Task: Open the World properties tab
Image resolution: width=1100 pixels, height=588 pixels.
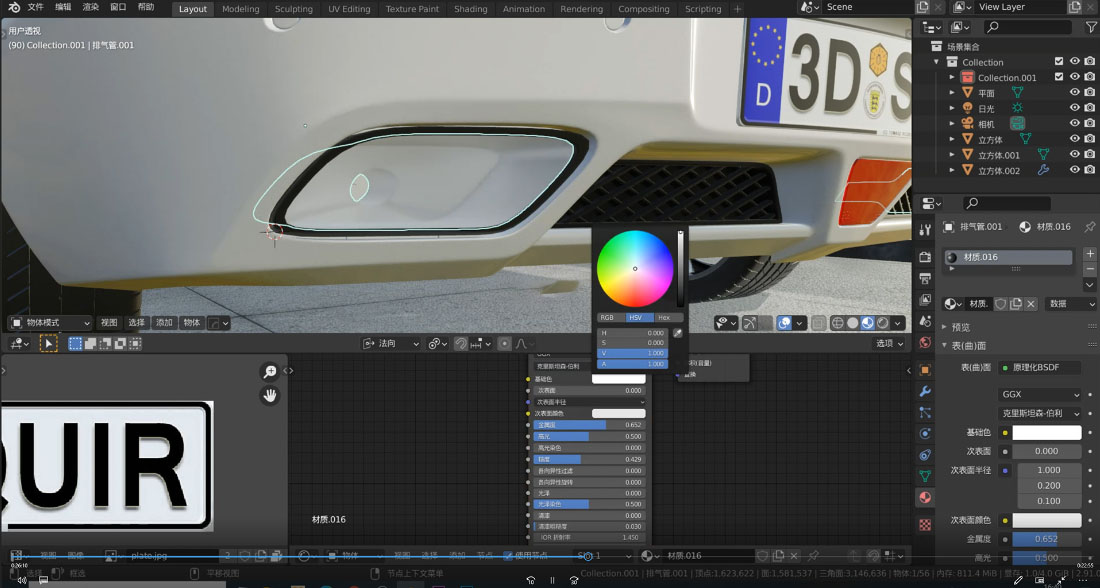Action: click(x=925, y=342)
